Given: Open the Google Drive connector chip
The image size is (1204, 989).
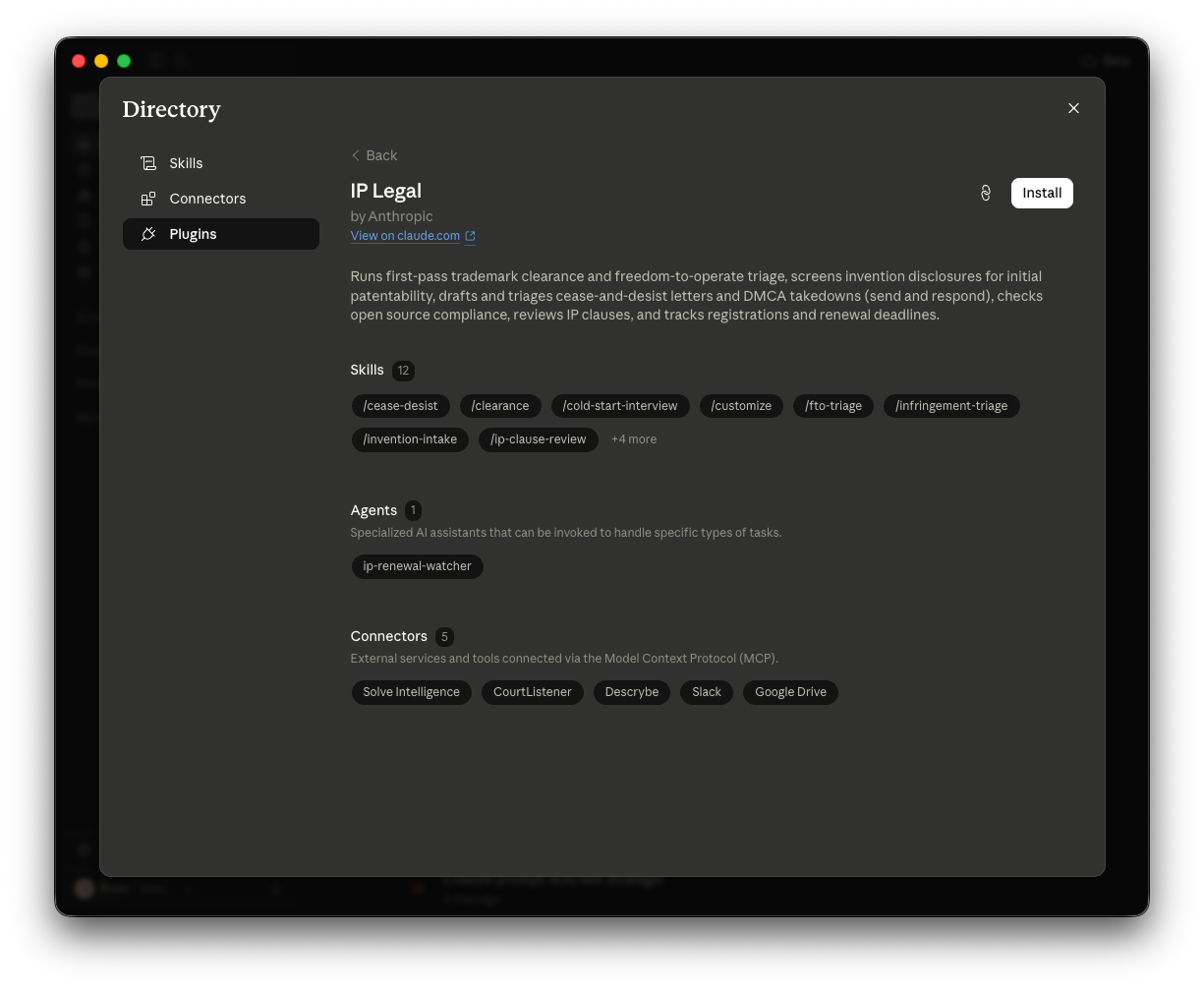Looking at the screenshot, I should tap(790, 692).
